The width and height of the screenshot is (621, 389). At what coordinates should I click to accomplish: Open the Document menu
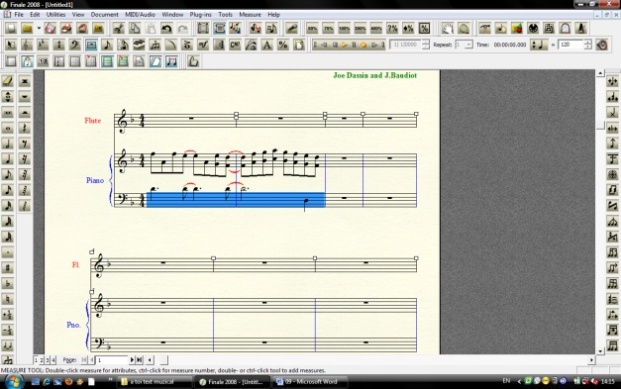pos(105,15)
